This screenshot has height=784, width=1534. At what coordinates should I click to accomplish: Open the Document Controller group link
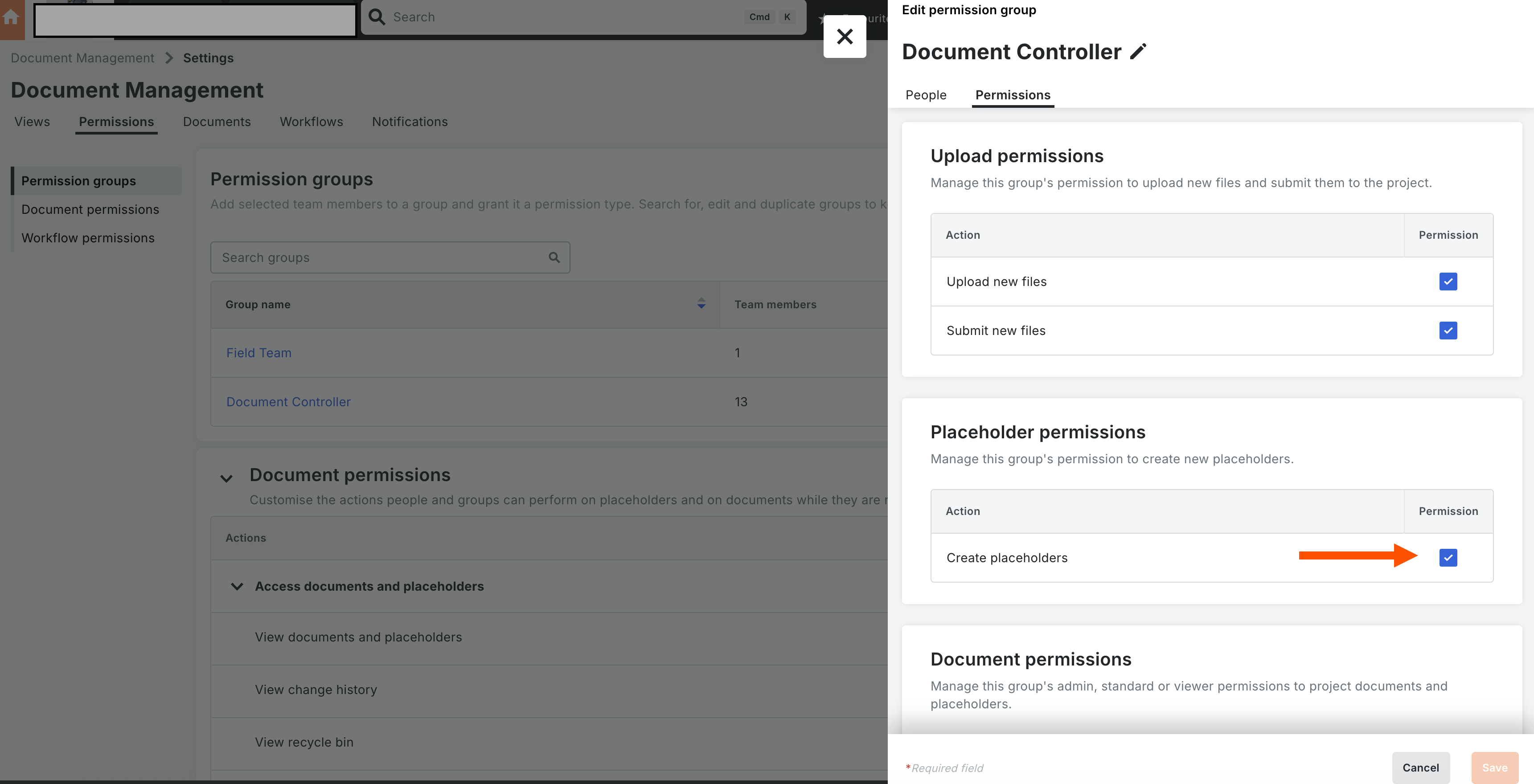click(x=288, y=402)
